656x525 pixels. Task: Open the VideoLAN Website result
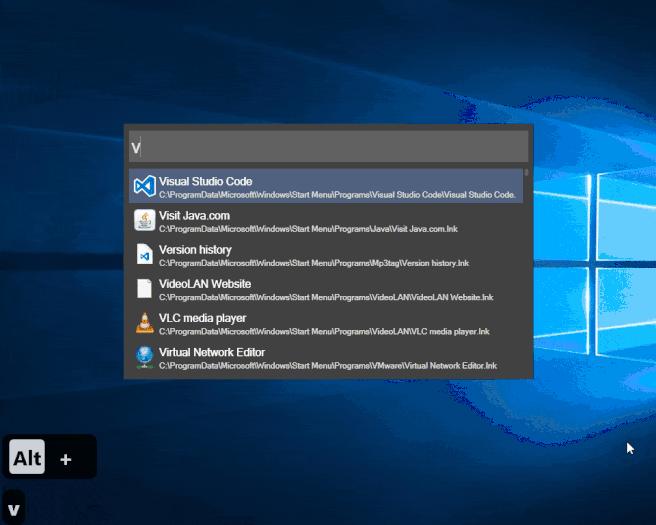tap(326, 289)
